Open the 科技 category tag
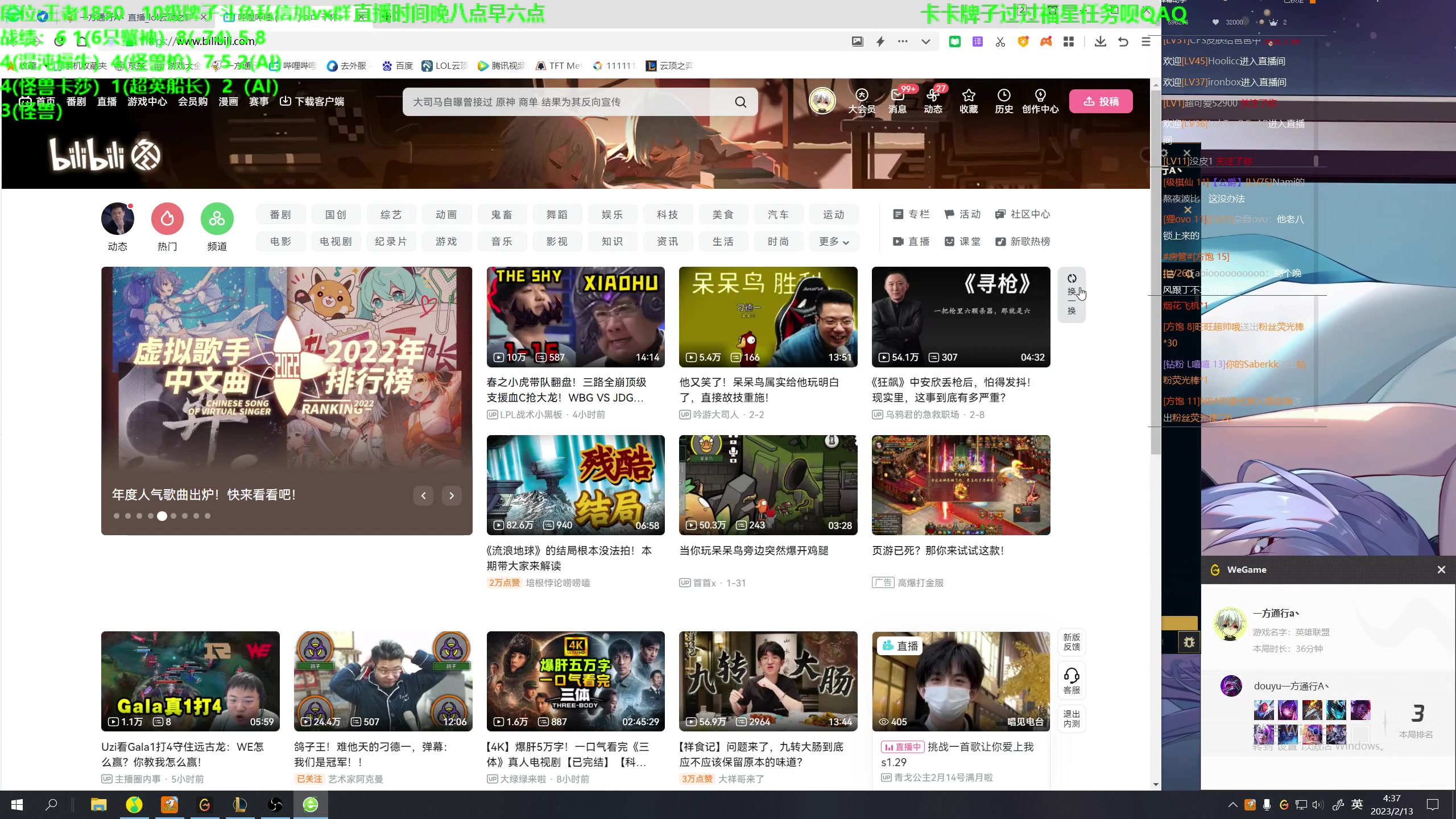 pos(667,215)
